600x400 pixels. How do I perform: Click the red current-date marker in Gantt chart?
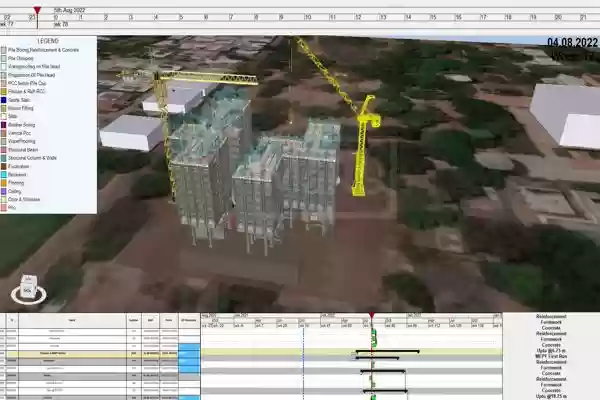[x=372, y=315]
